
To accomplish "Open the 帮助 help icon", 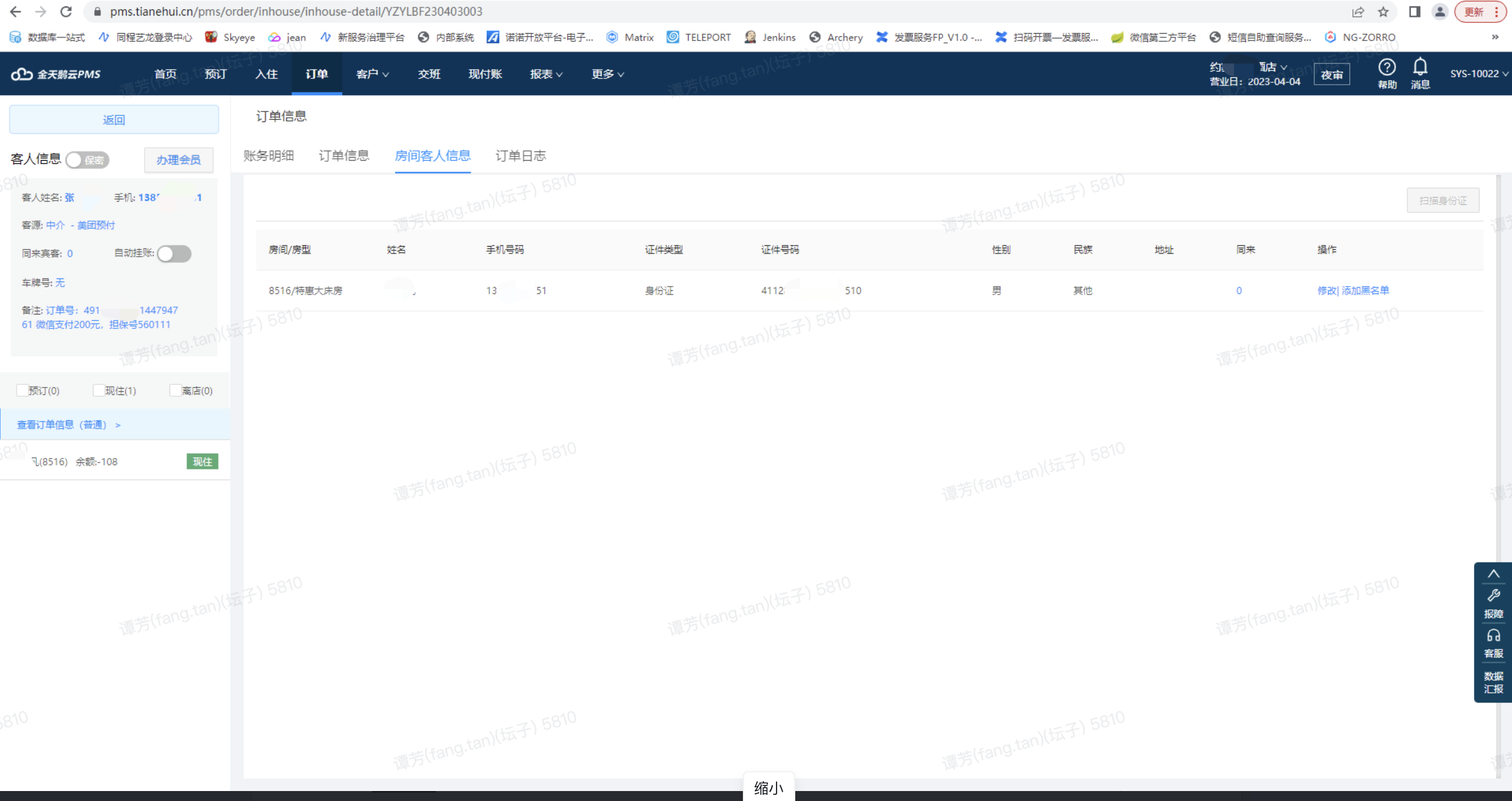I will point(1387,73).
